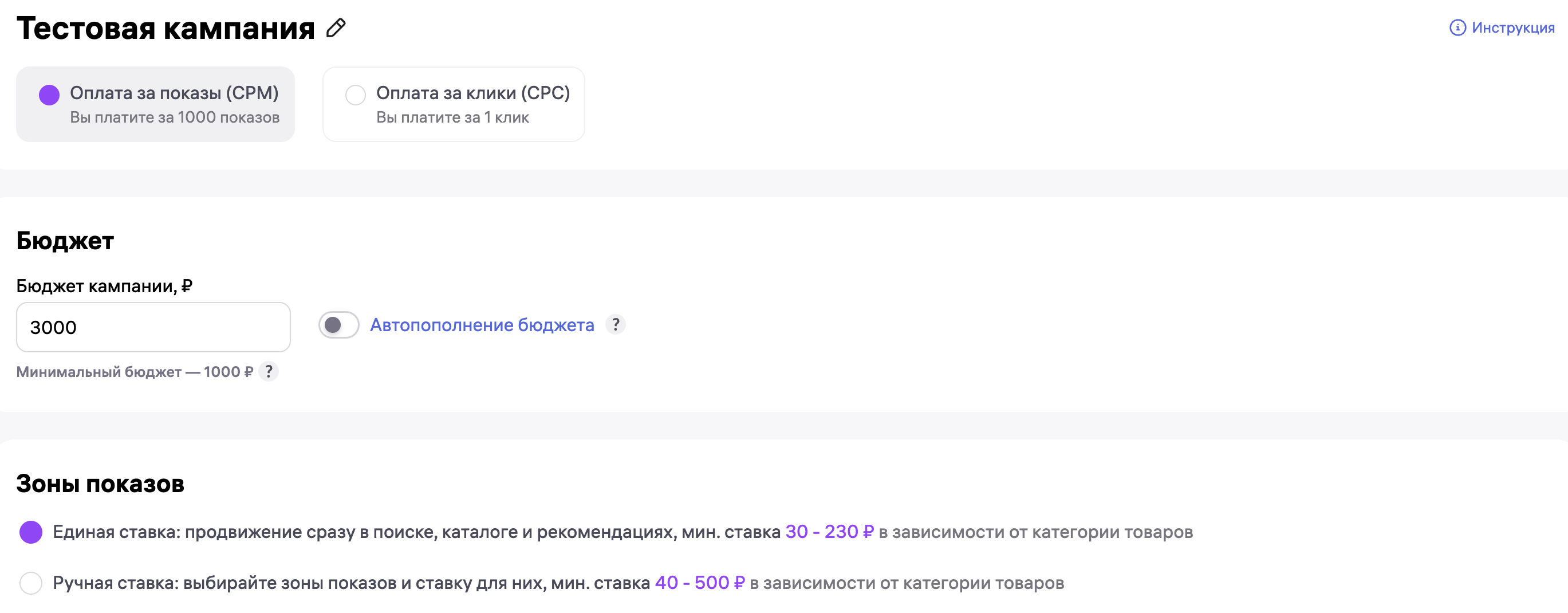1568x613 pixels.
Task: Click the 40 - 500 ₽ rate text
Action: click(x=699, y=583)
